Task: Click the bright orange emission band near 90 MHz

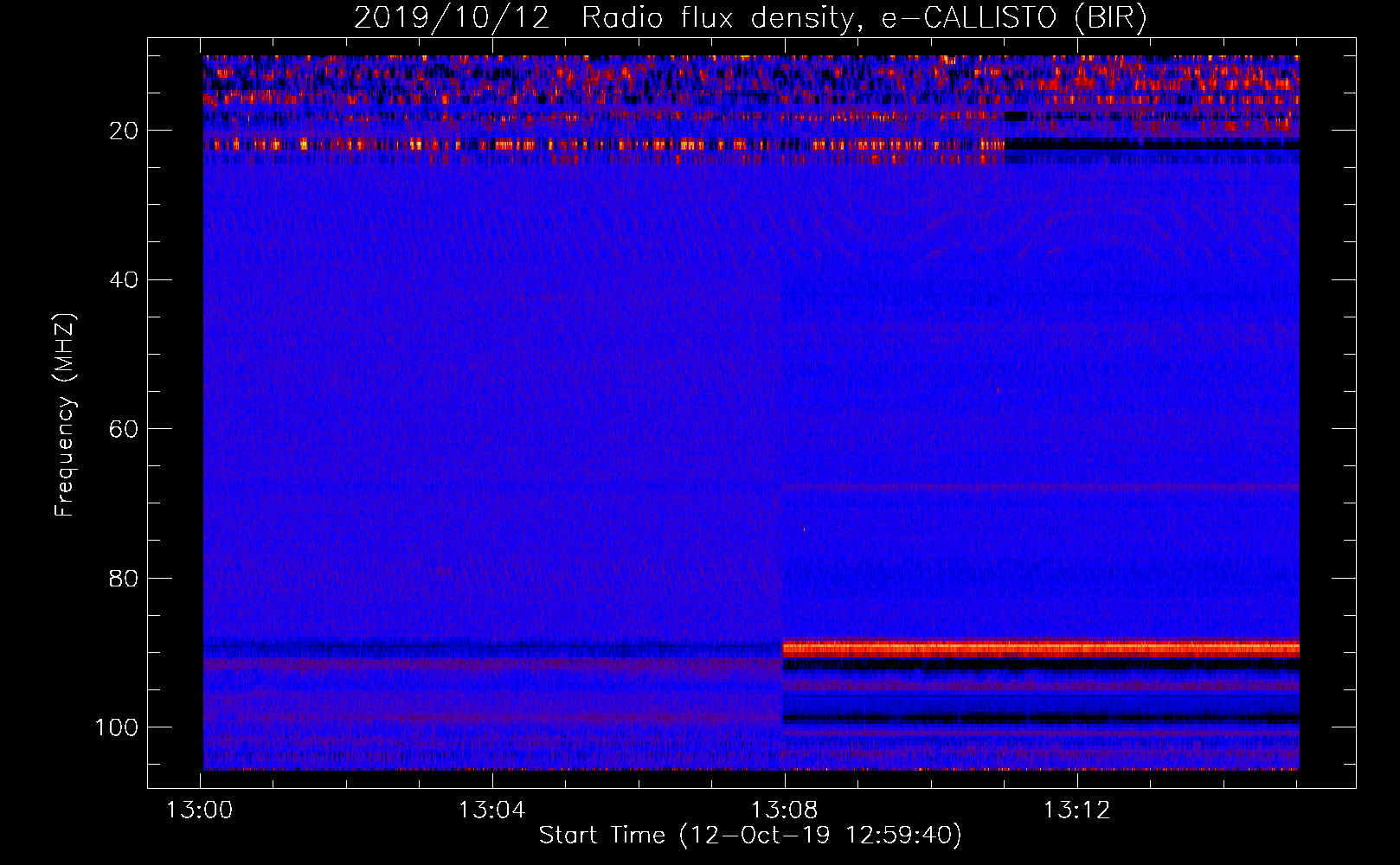Action: 1041,649
